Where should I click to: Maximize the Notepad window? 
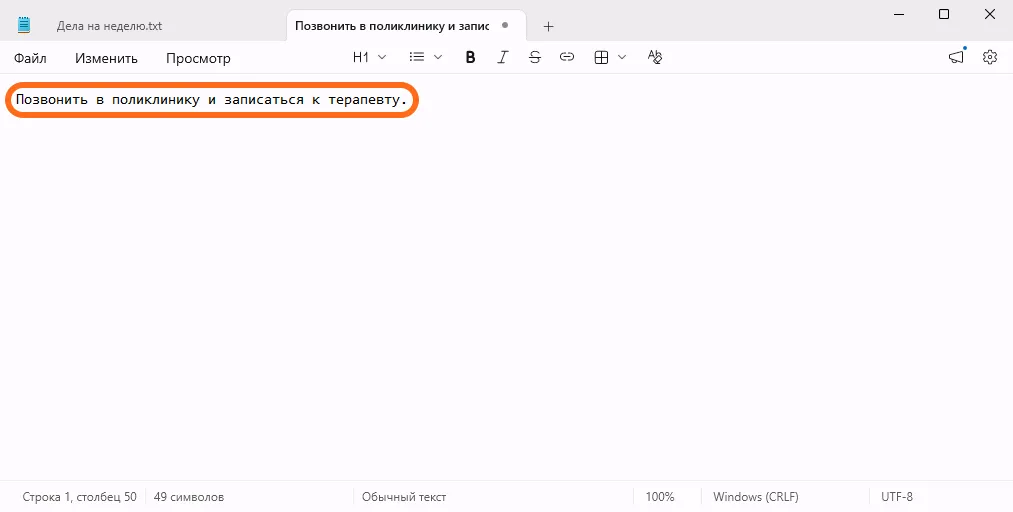click(944, 14)
